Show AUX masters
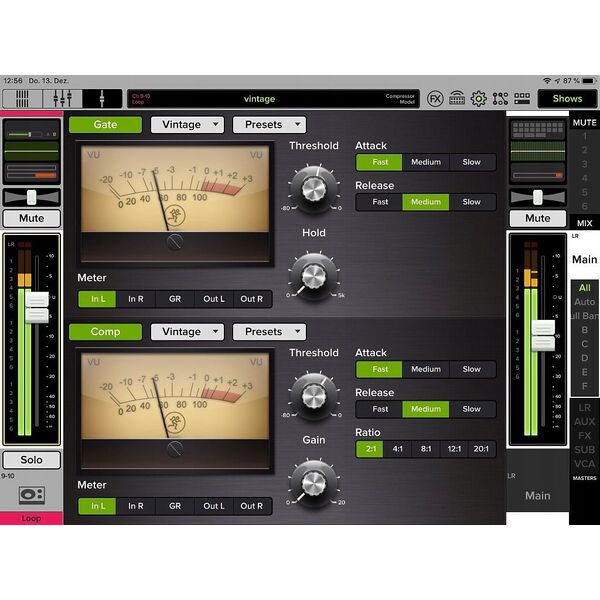 (584, 422)
